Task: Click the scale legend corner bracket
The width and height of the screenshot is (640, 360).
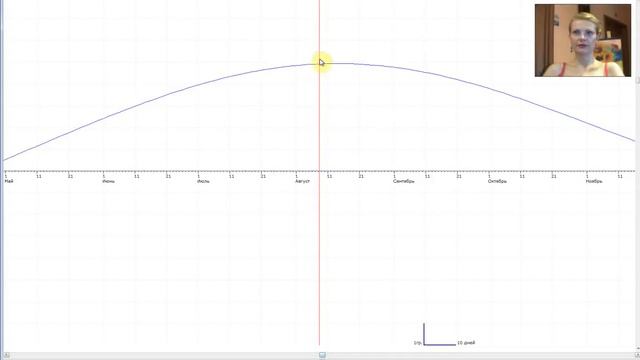Action: (439, 334)
